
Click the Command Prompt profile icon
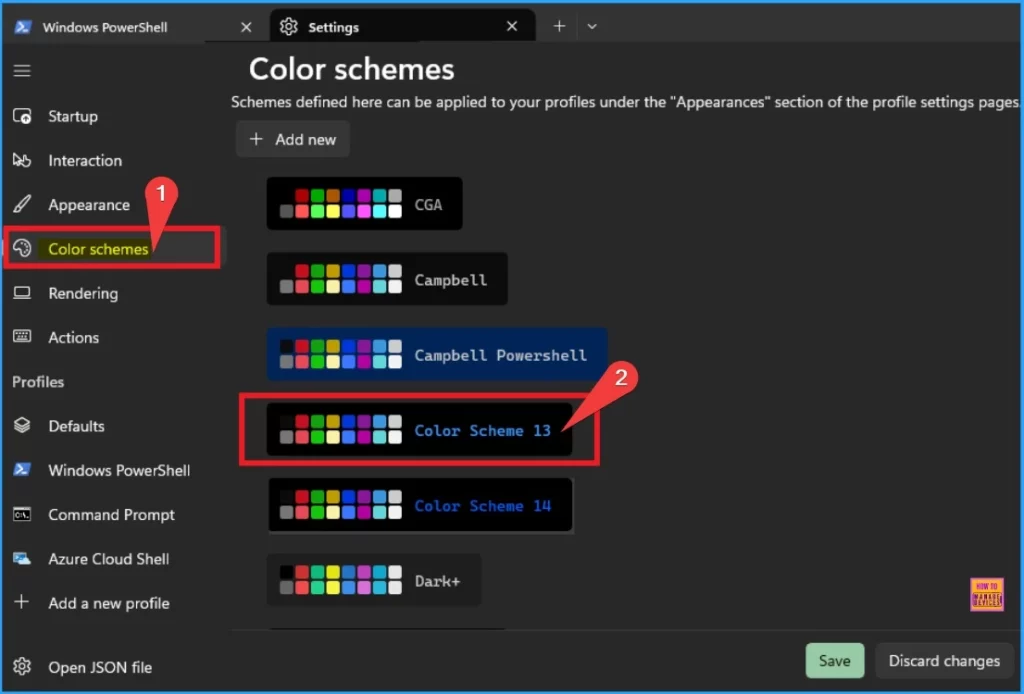click(x=22, y=514)
